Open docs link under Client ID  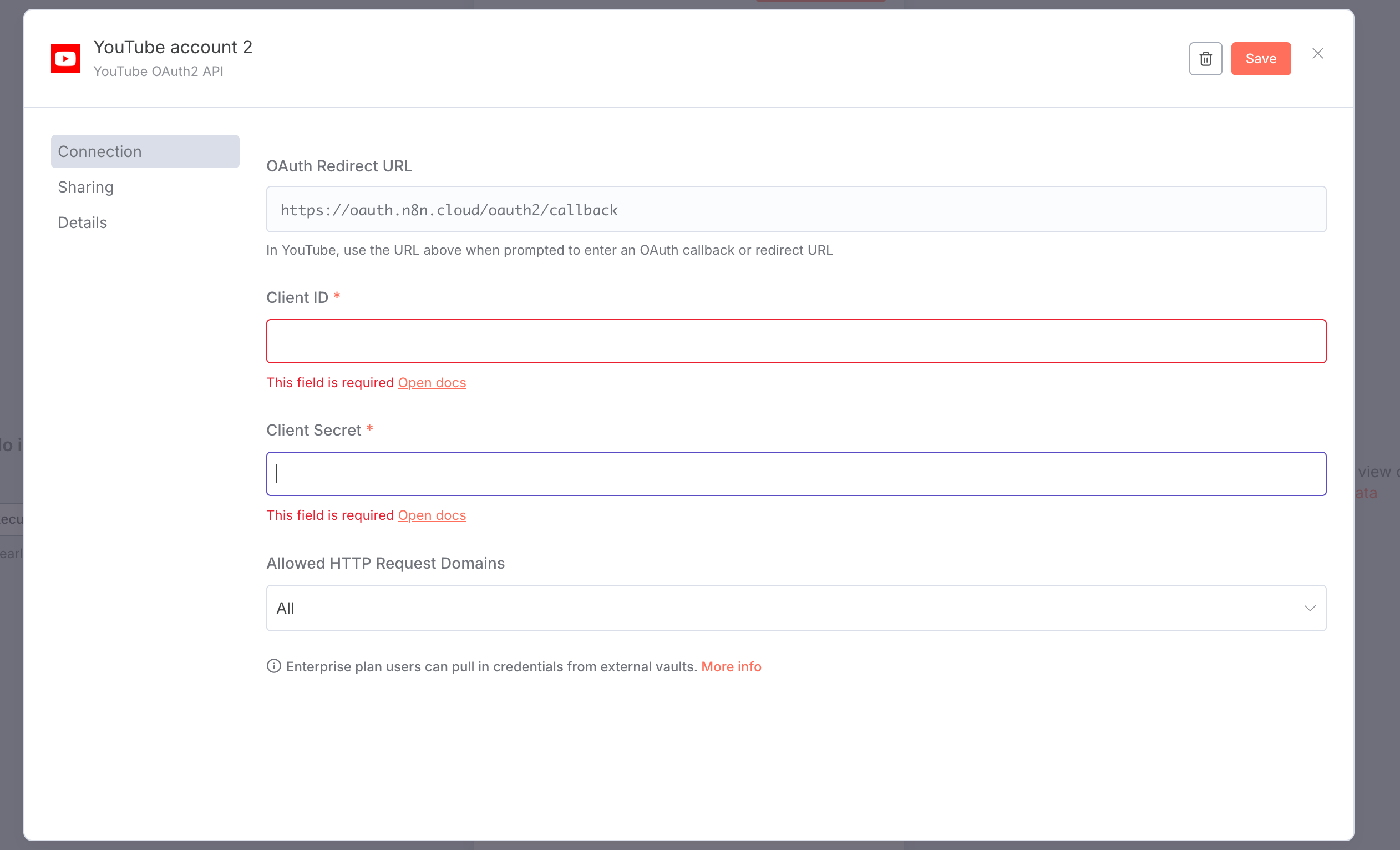[432, 382]
